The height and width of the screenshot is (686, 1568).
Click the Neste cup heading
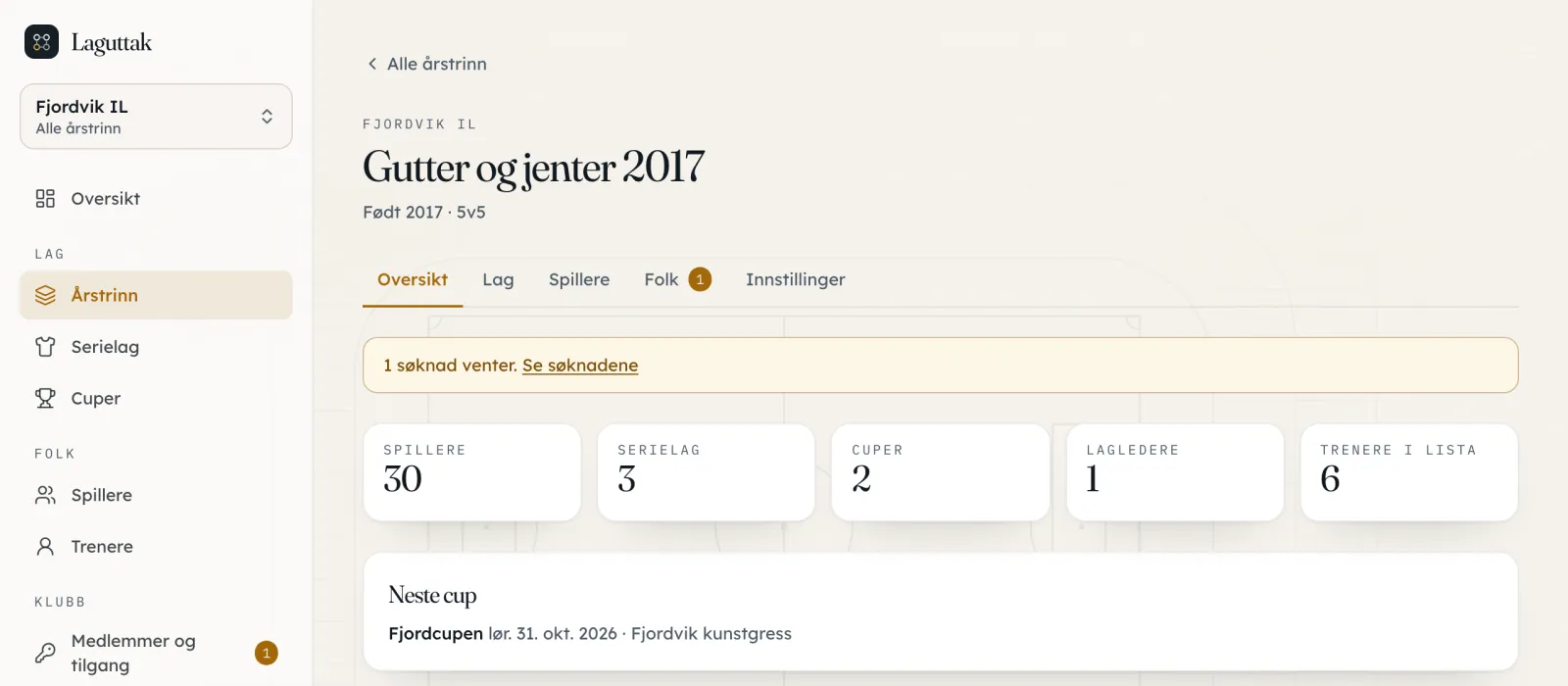tap(432, 596)
